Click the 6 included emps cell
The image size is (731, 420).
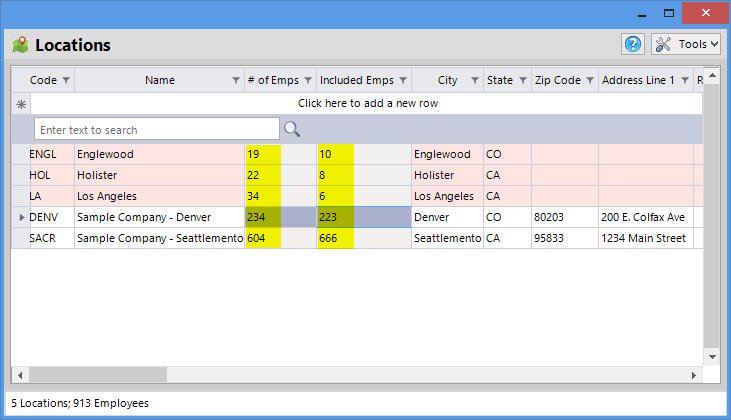tap(364, 196)
